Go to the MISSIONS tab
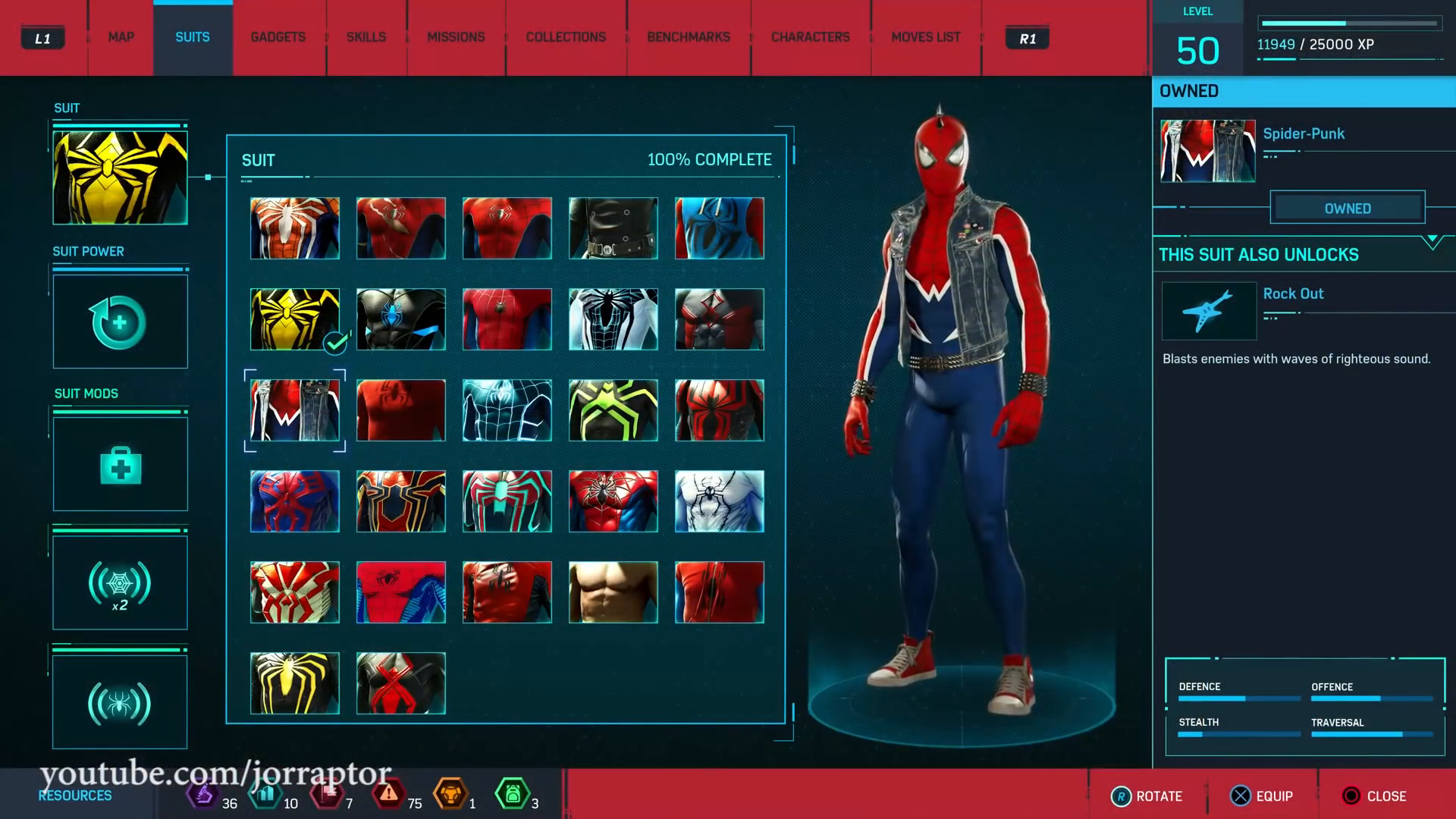1456x819 pixels. pyautogui.click(x=456, y=37)
